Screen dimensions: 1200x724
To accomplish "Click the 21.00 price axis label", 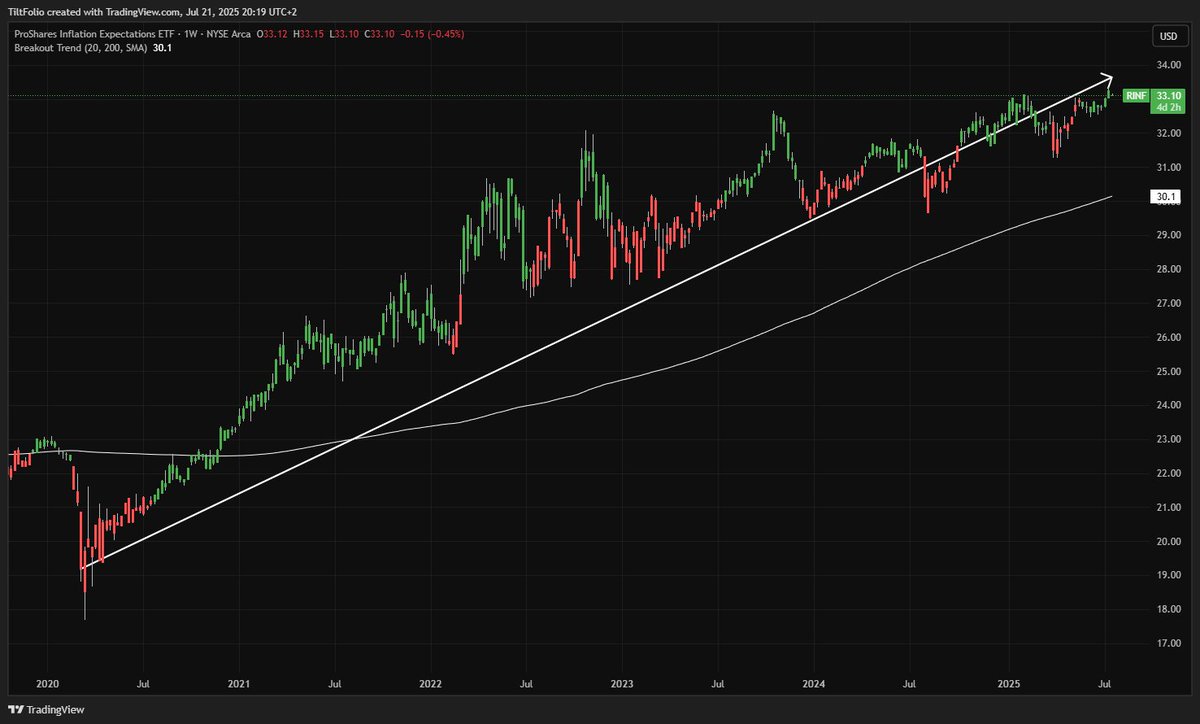I will click(x=1171, y=508).
